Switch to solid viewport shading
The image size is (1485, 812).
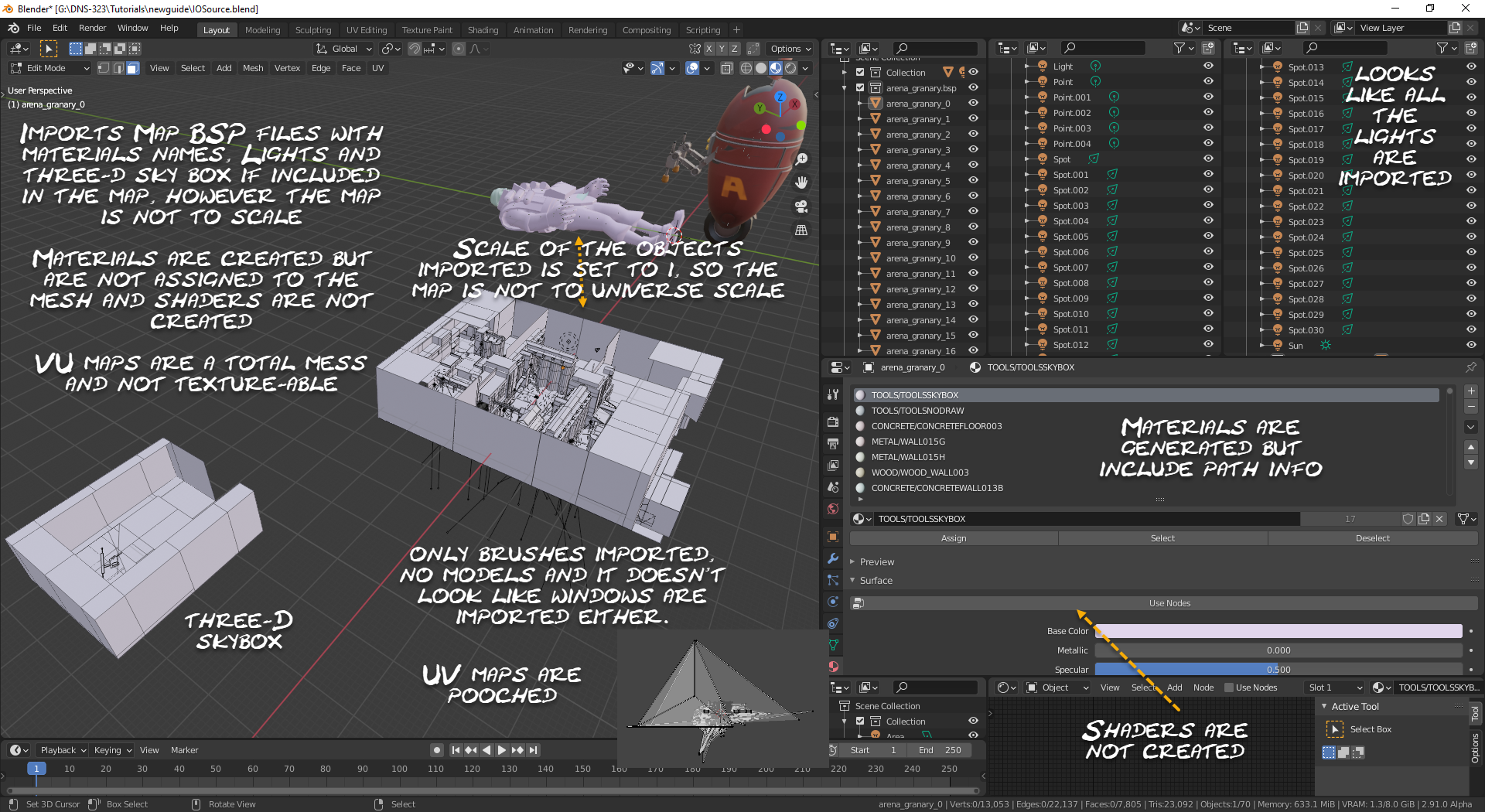761,68
